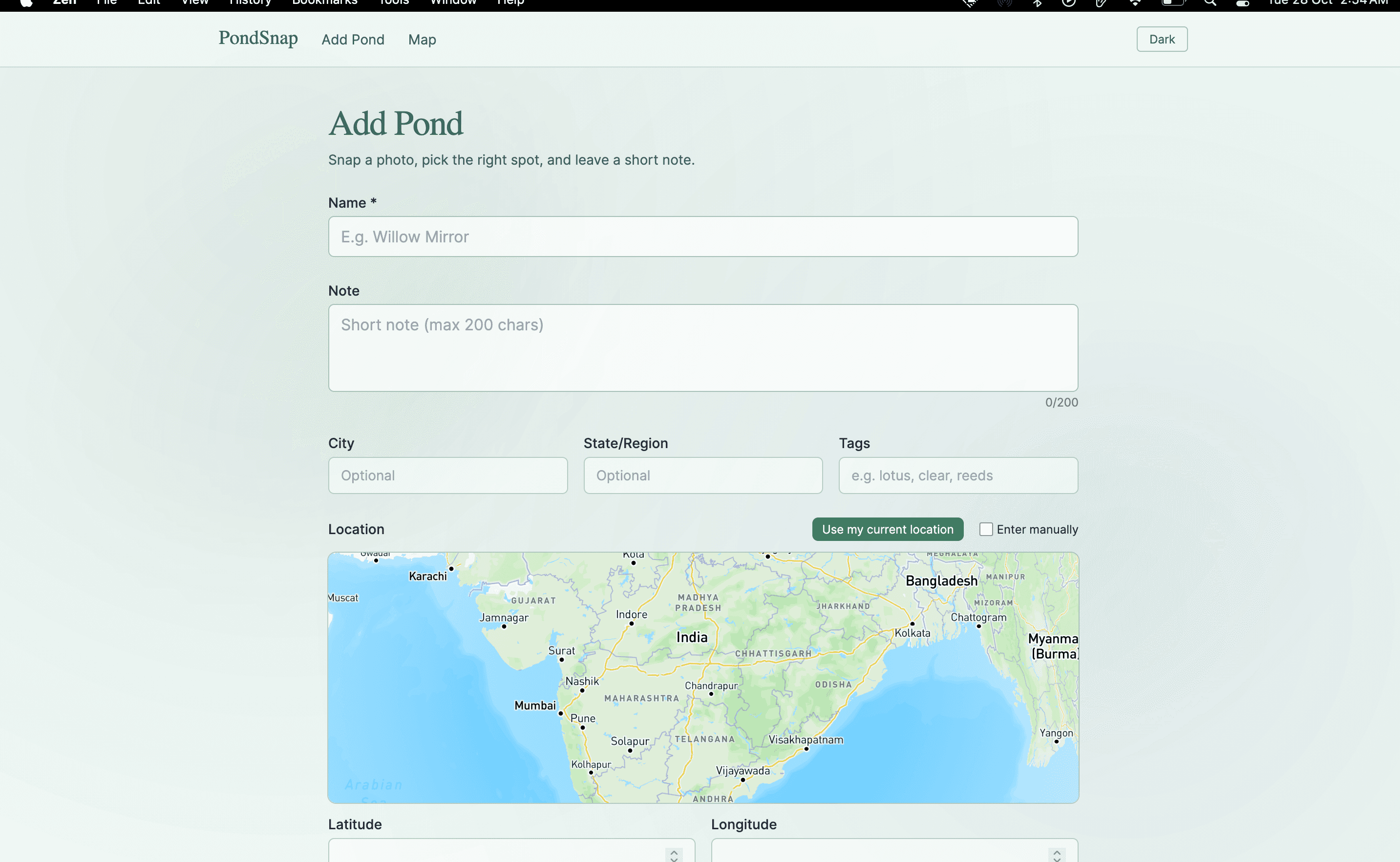Image resolution: width=1400 pixels, height=862 pixels.
Task: Go to the Map page link
Action: [x=422, y=40]
